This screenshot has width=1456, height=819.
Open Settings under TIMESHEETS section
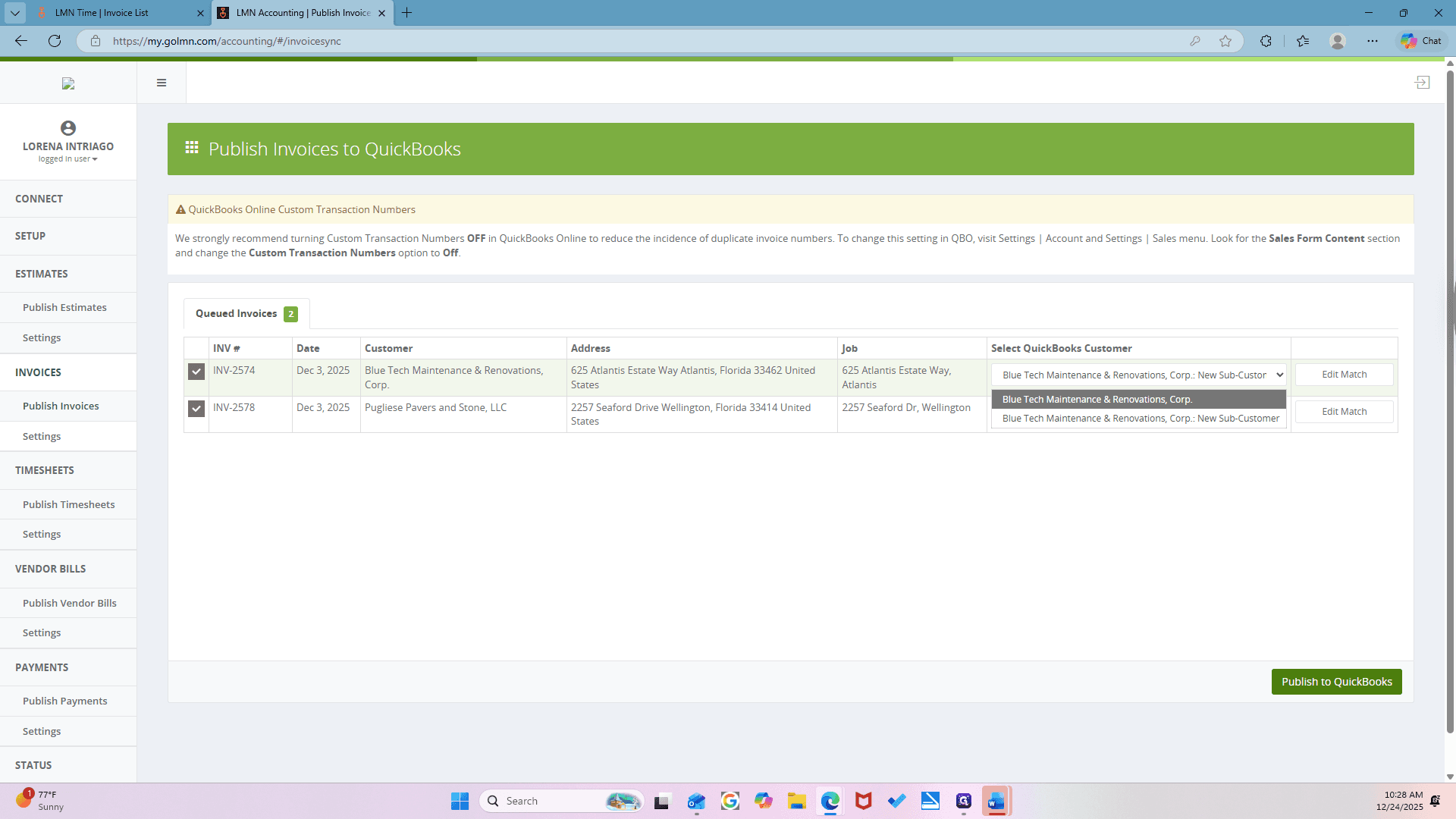click(68, 534)
